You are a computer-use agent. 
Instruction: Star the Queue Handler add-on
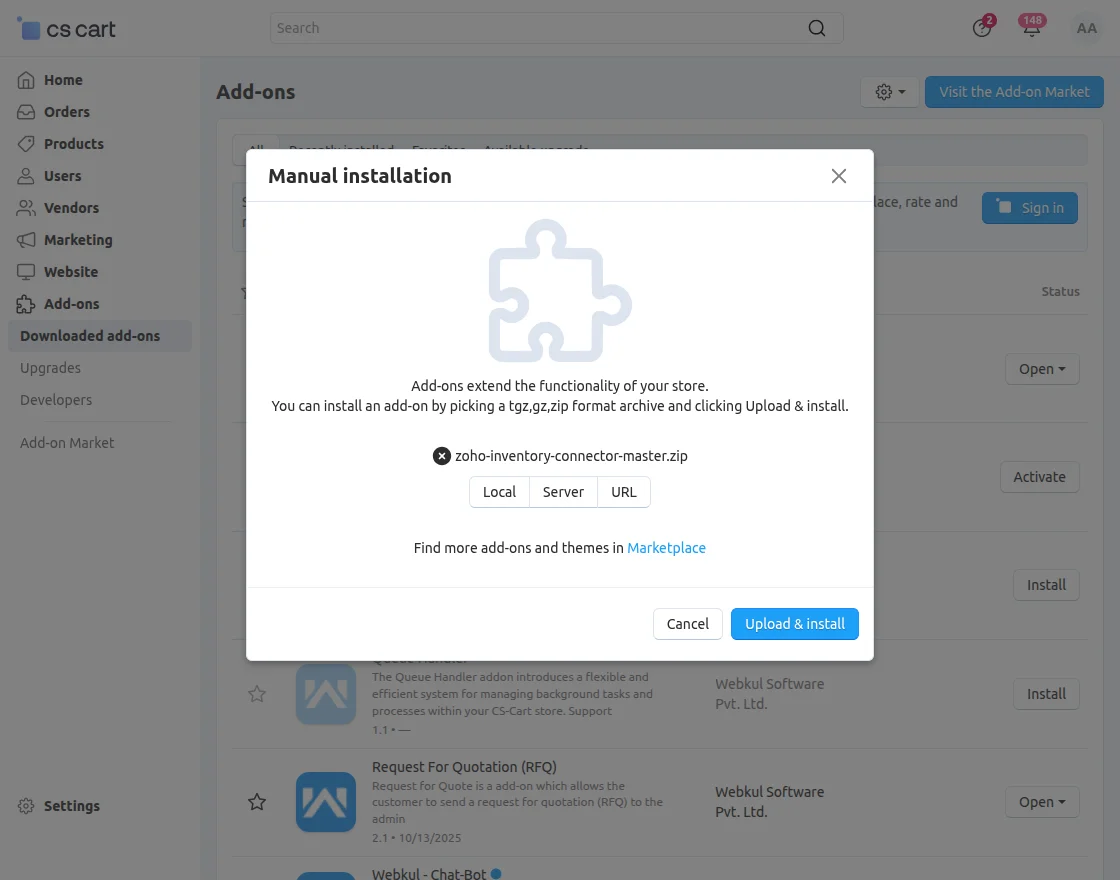pos(257,694)
